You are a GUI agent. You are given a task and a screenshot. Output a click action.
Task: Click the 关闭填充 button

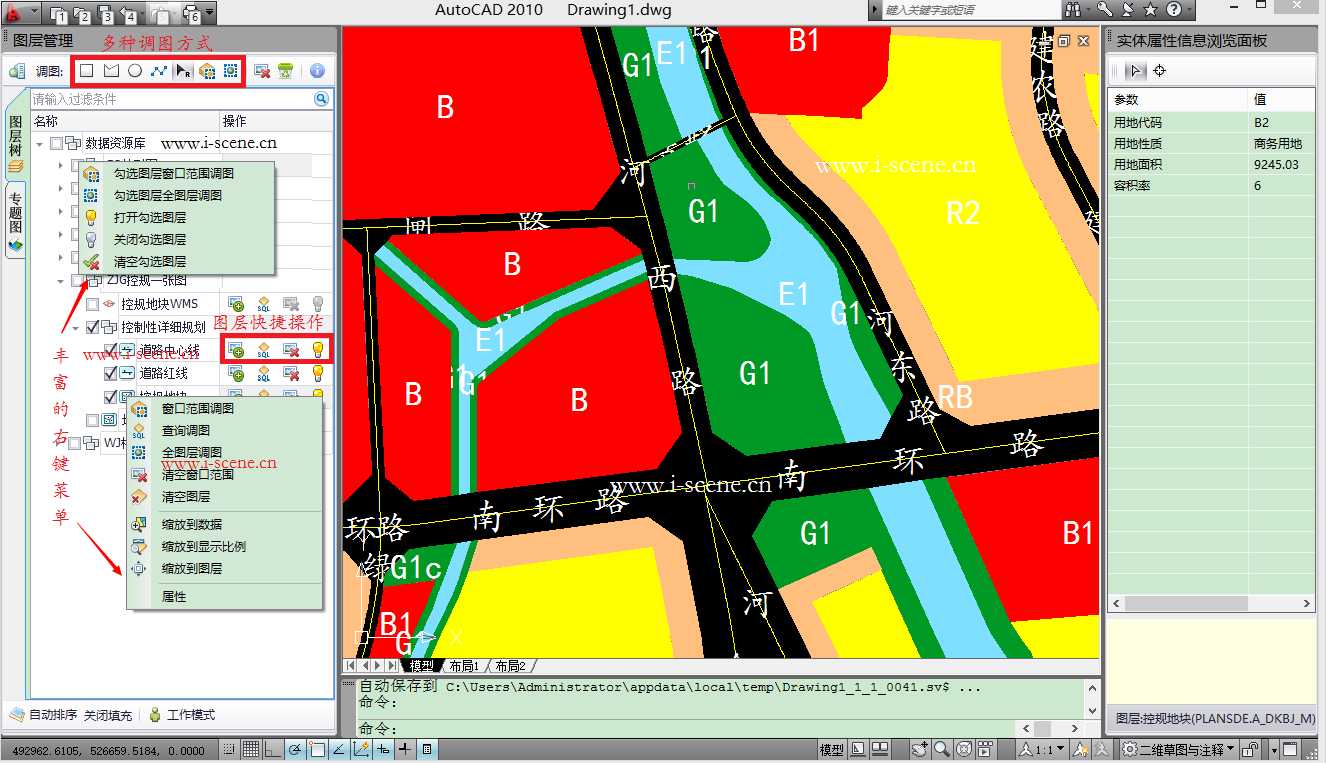pos(107,714)
